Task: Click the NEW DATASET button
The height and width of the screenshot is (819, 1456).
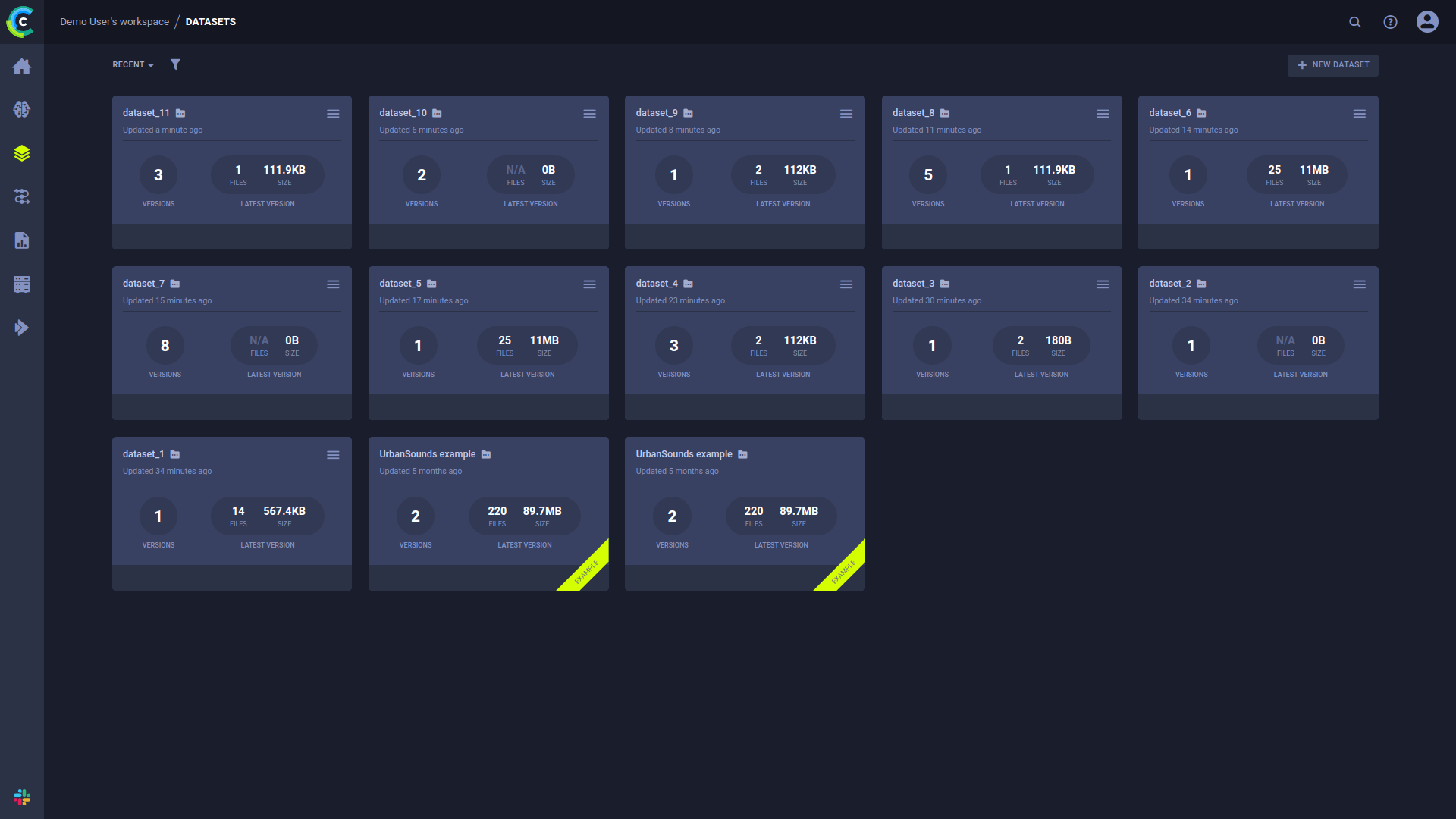Action: click(x=1333, y=64)
